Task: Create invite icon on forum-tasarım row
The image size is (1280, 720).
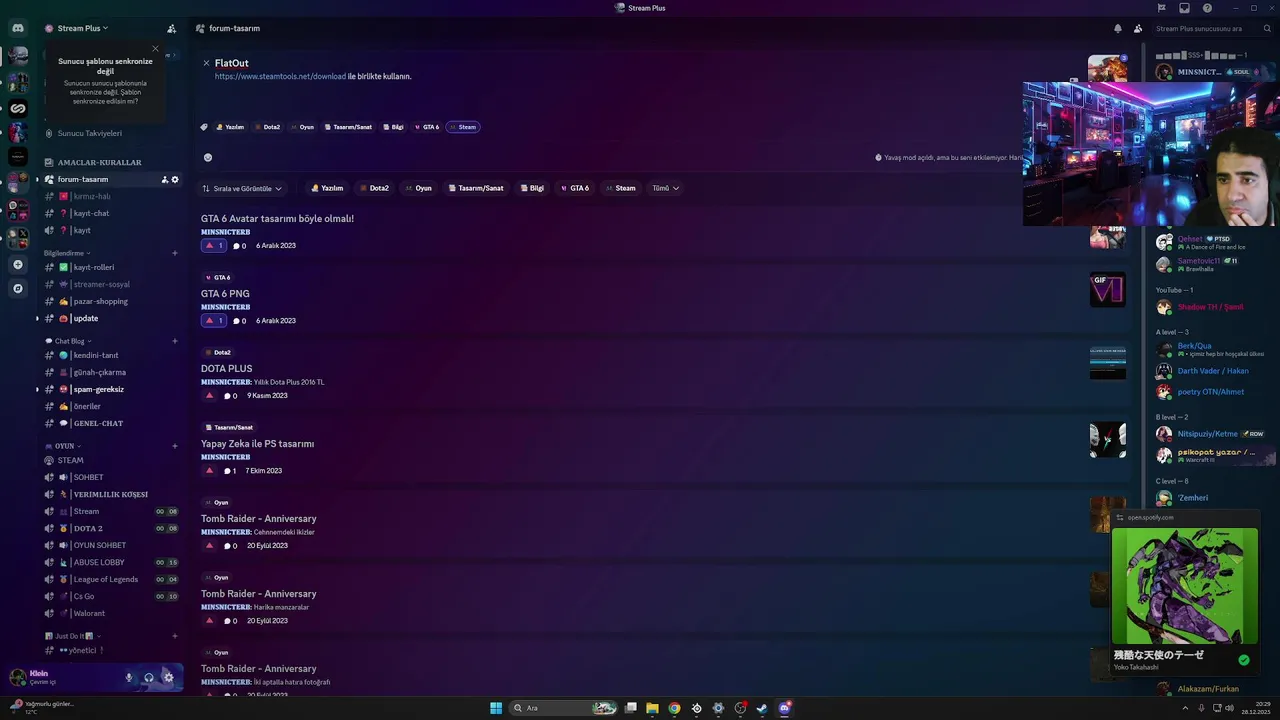Action: [x=165, y=179]
